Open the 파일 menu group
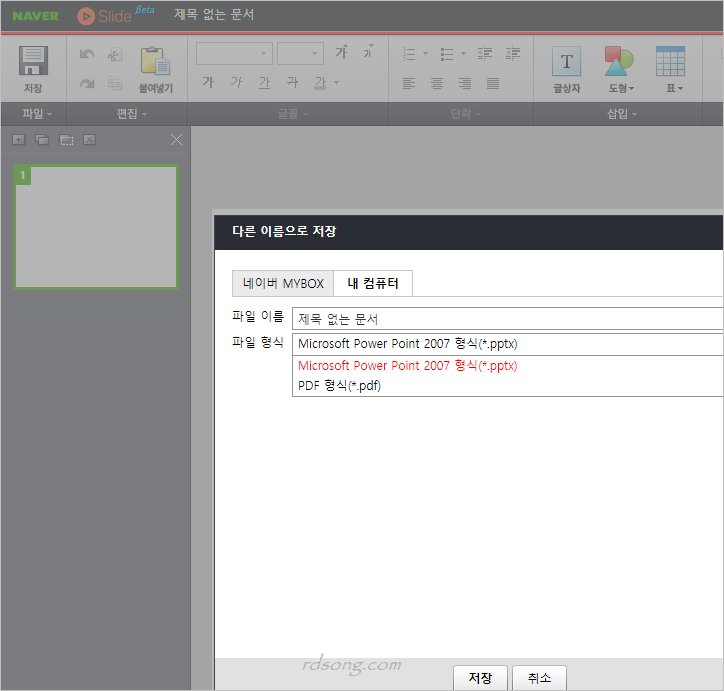The height and width of the screenshot is (691, 724). coord(37,114)
